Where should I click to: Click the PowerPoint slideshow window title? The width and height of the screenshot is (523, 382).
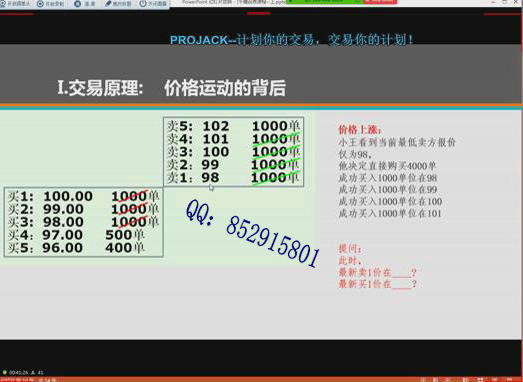point(233,2)
